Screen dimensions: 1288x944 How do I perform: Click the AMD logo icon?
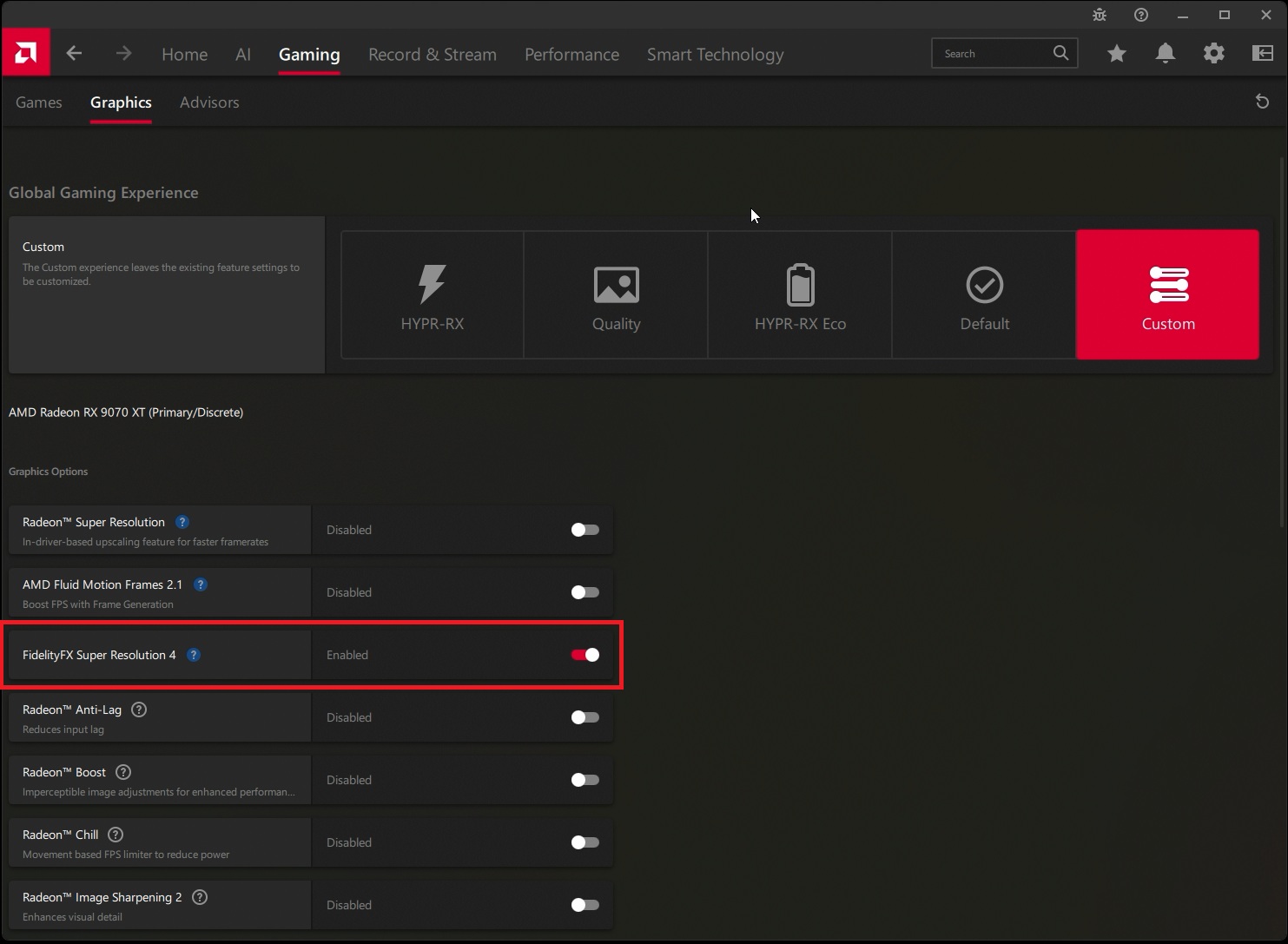click(26, 53)
